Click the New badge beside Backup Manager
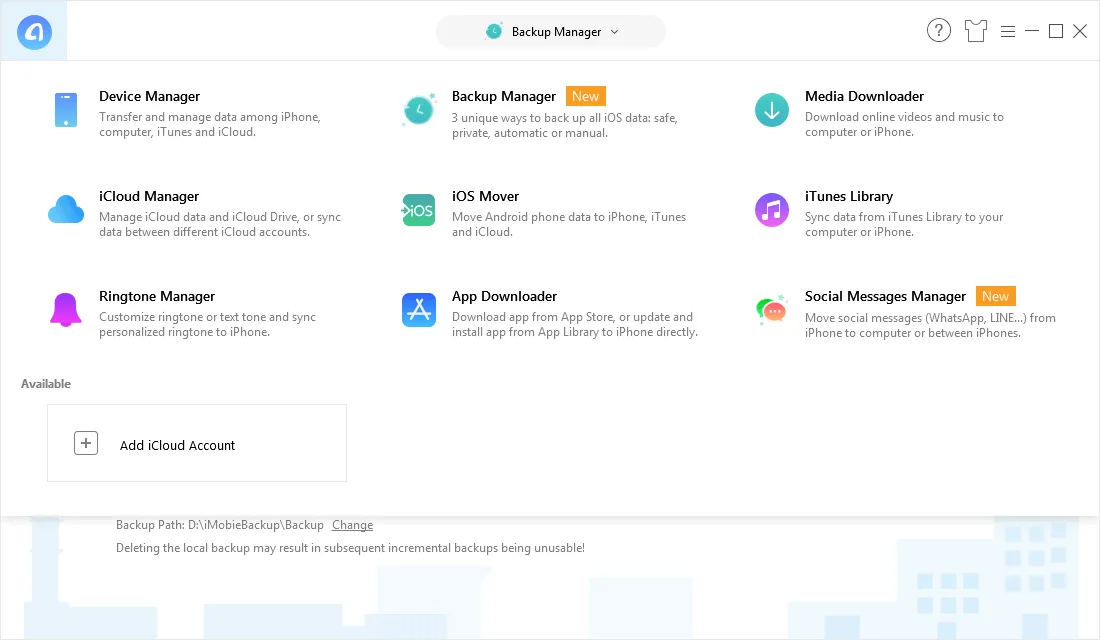 [x=585, y=96]
